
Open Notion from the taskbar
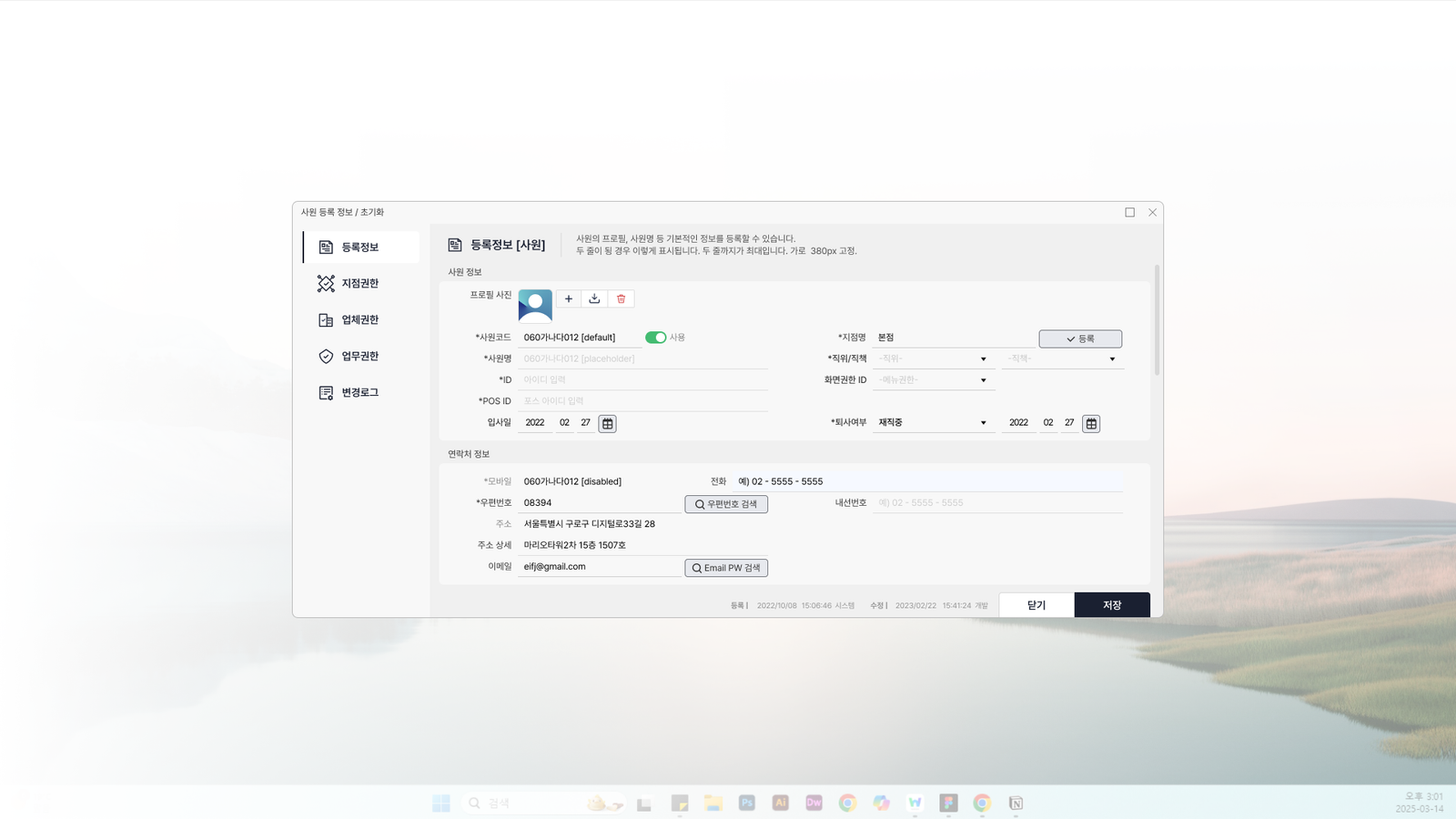click(x=1016, y=803)
